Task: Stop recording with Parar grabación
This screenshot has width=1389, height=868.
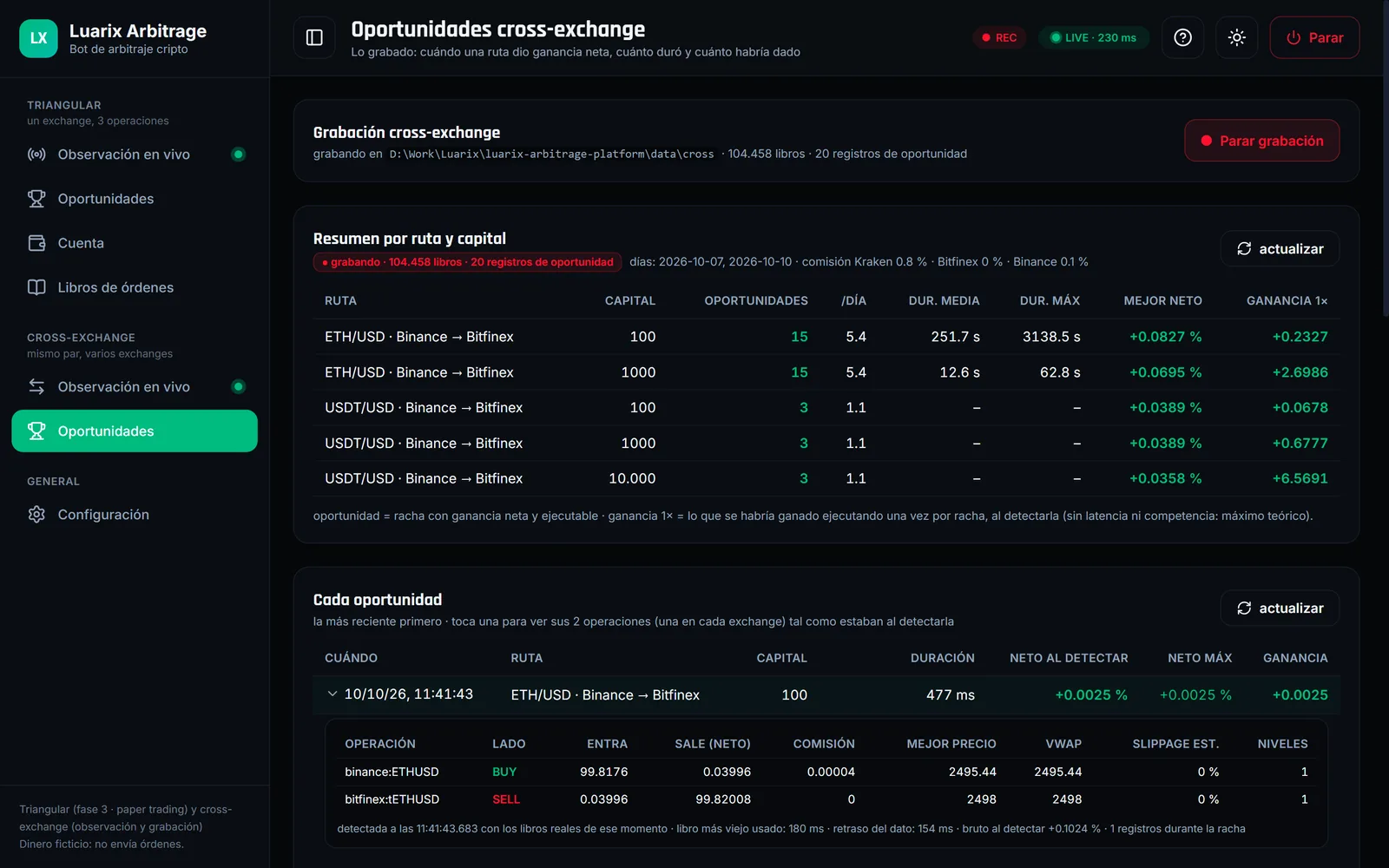Action: 1261,141
